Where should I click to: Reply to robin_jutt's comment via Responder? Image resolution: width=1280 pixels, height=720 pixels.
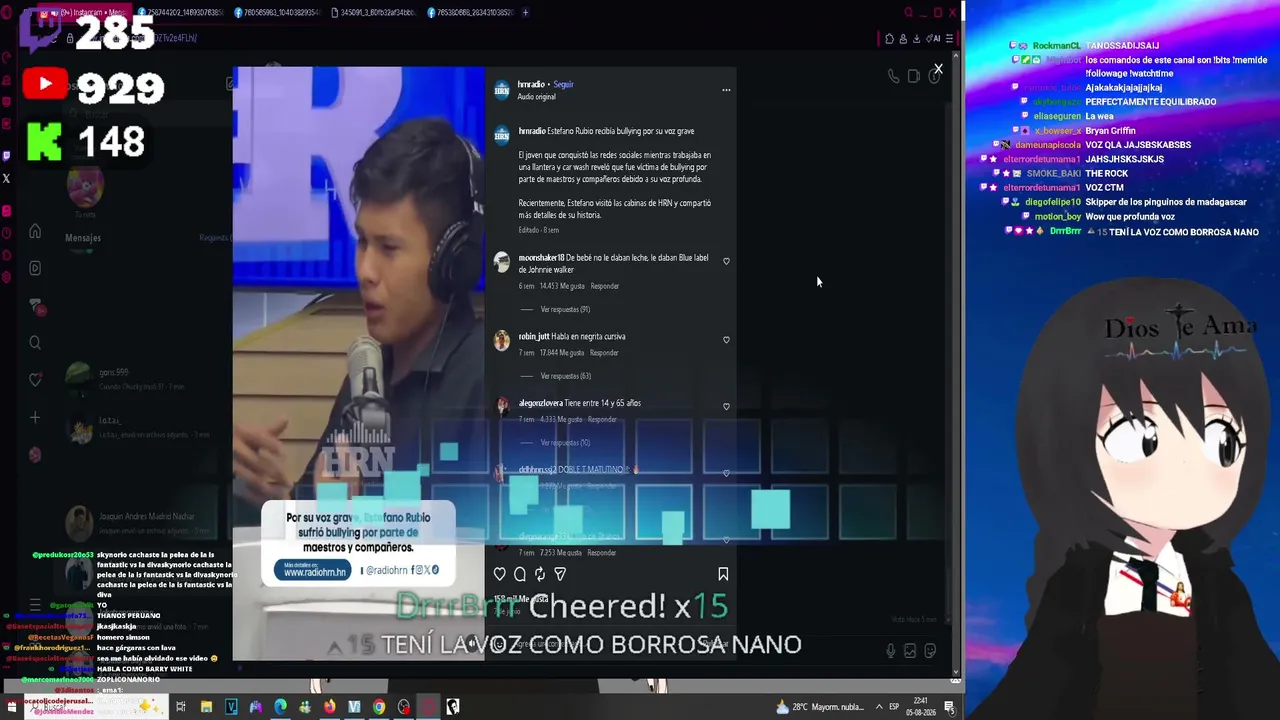pos(603,353)
